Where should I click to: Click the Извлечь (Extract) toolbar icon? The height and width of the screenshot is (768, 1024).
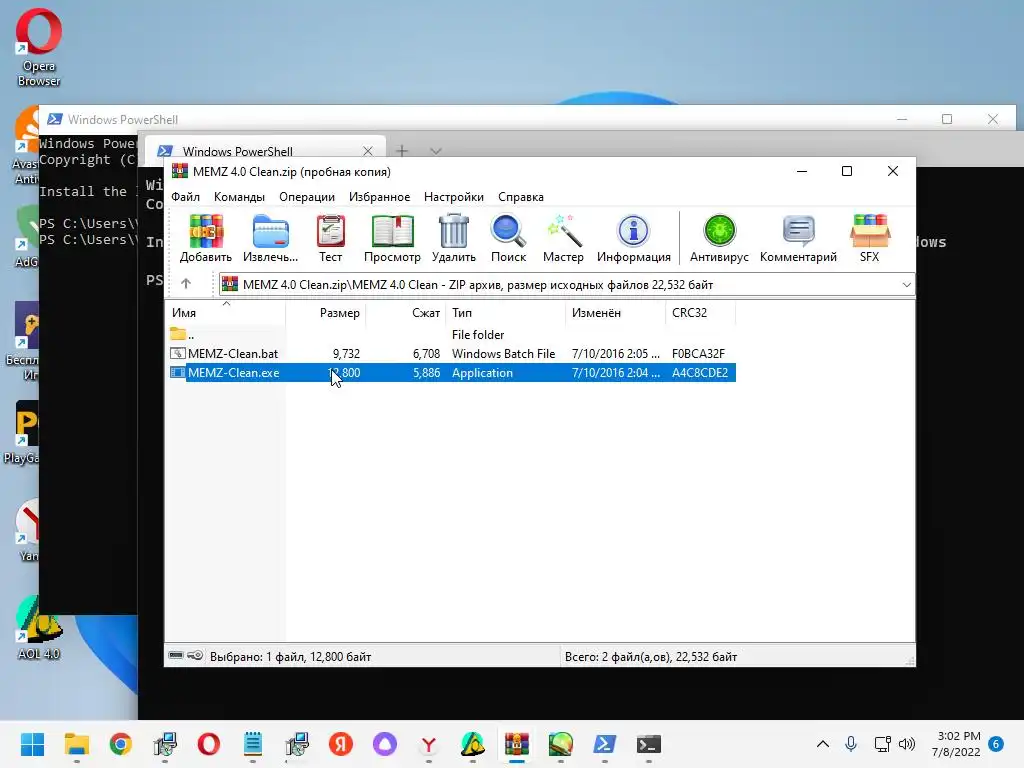point(270,238)
